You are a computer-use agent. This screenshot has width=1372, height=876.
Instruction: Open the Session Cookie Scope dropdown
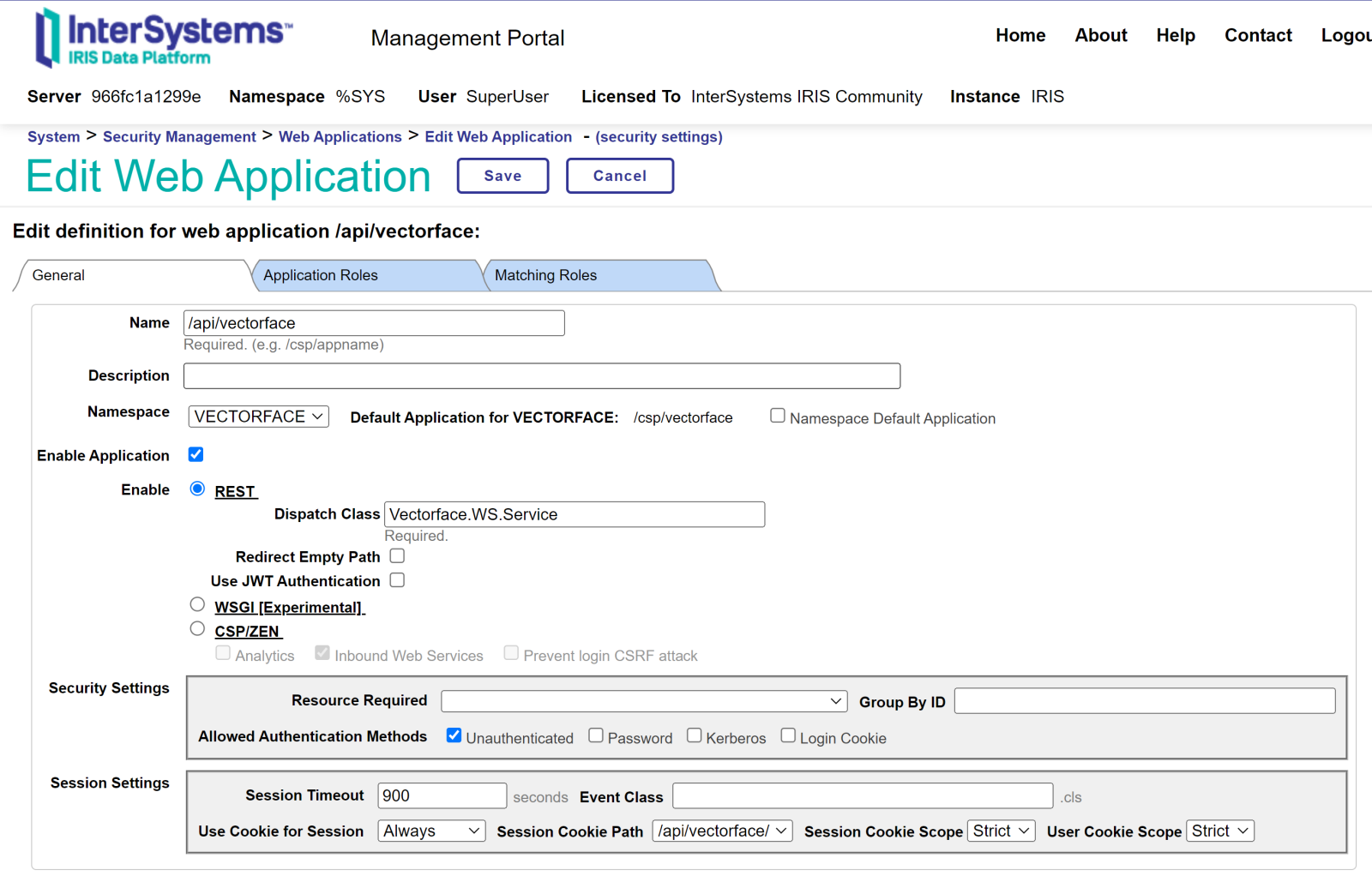tap(1001, 831)
